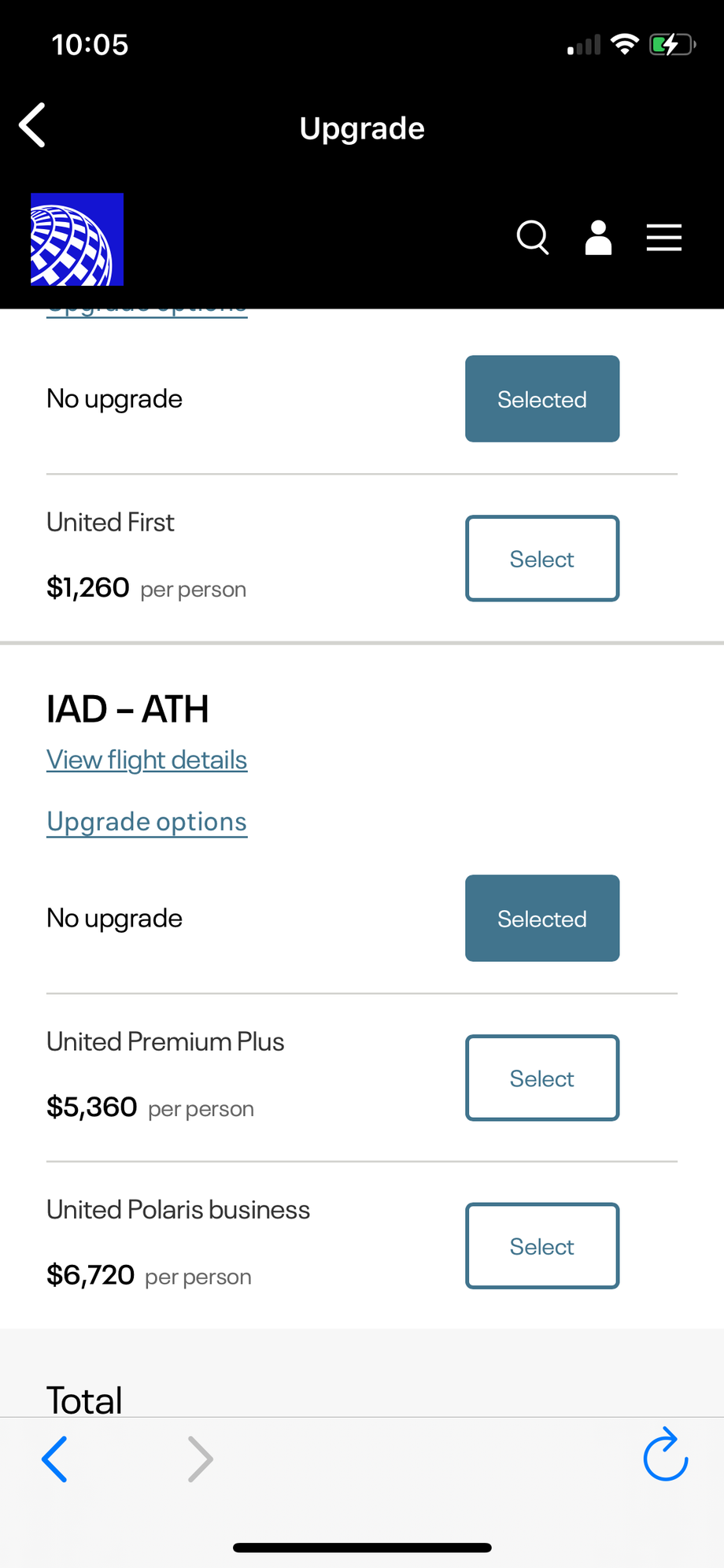Tap the Upgrade page title
The image size is (724, 1568).
click(362, 128)
